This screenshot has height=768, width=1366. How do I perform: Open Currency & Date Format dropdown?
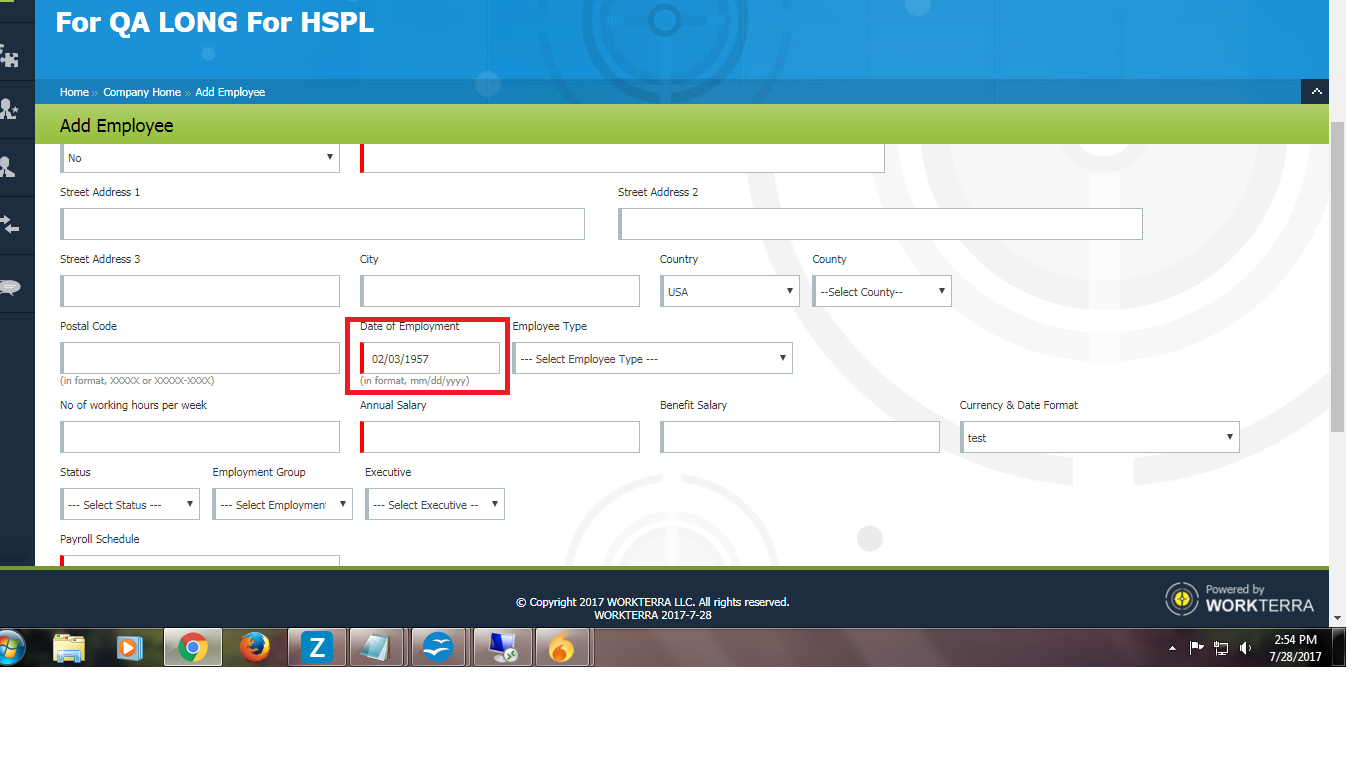pyautogui.click(x=1099, y=438)
